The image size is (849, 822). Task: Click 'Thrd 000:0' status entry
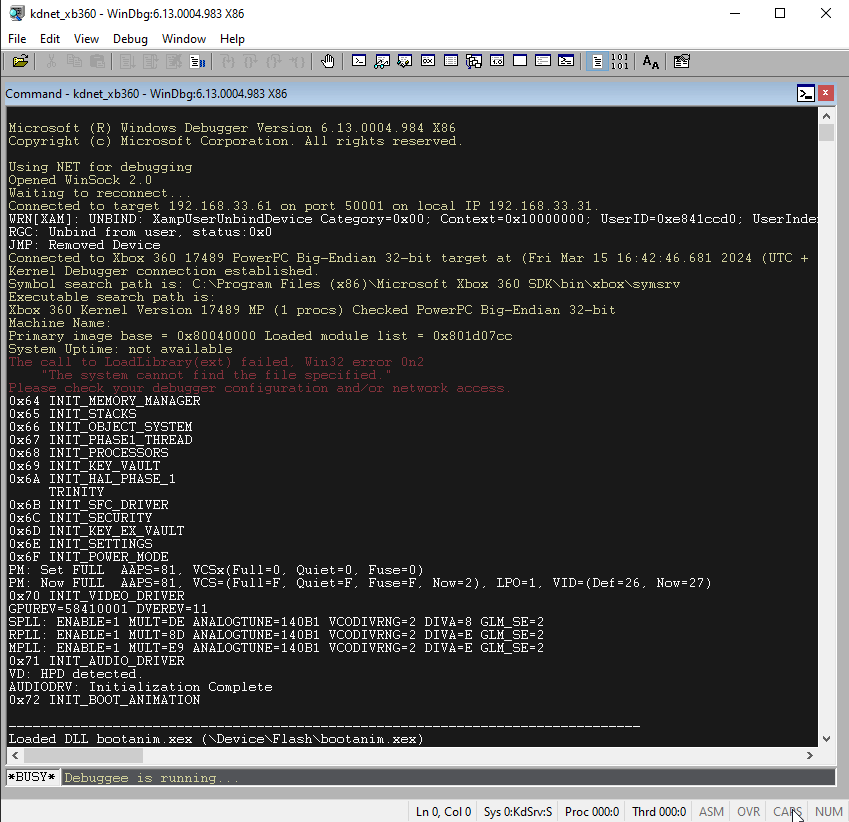658,812
